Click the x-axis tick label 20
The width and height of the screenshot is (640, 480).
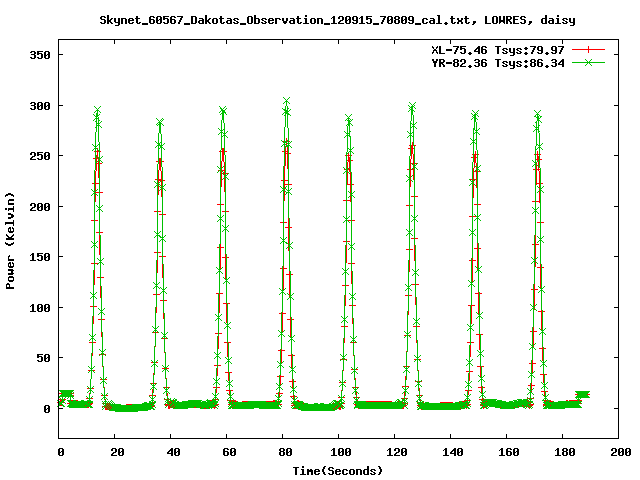point(117,452)
